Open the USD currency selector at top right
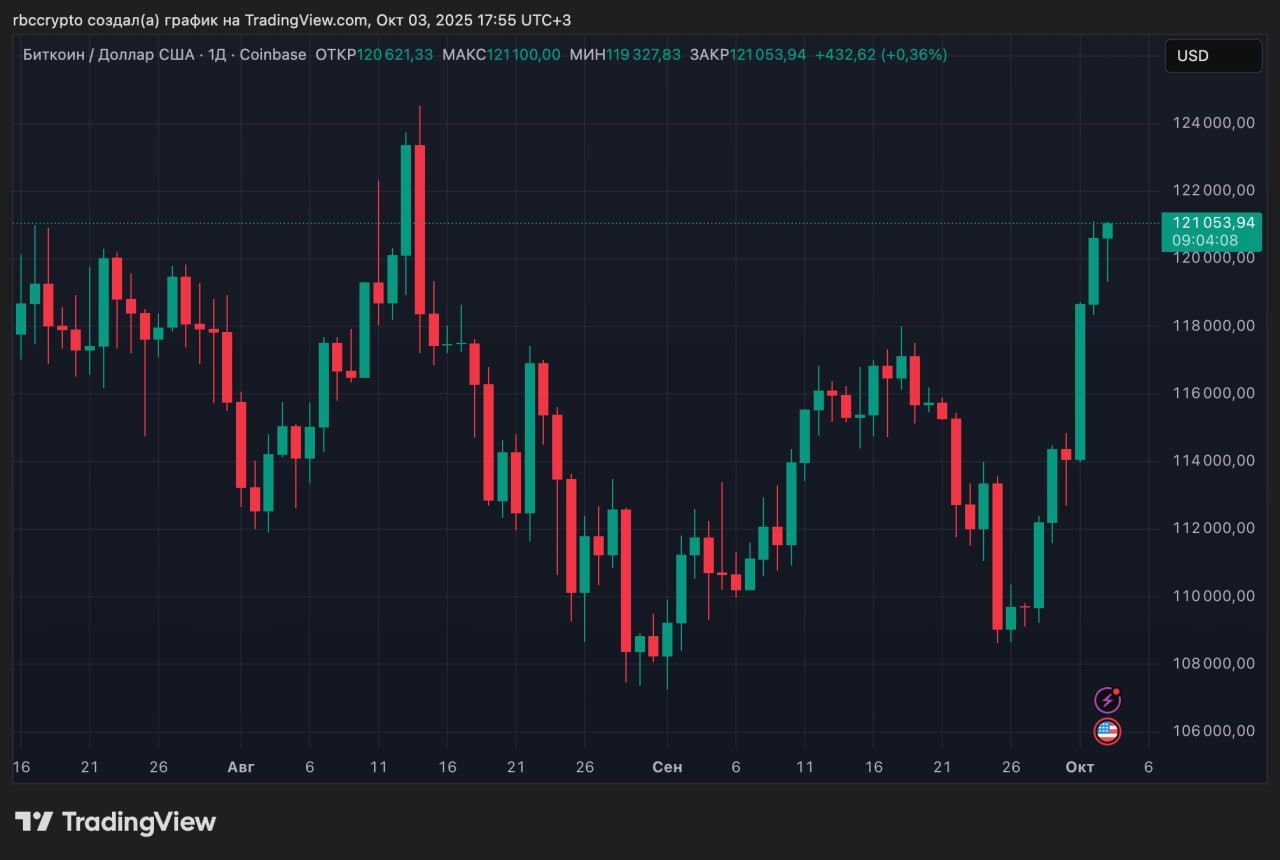1280x860 pixels. (1213, 56)
